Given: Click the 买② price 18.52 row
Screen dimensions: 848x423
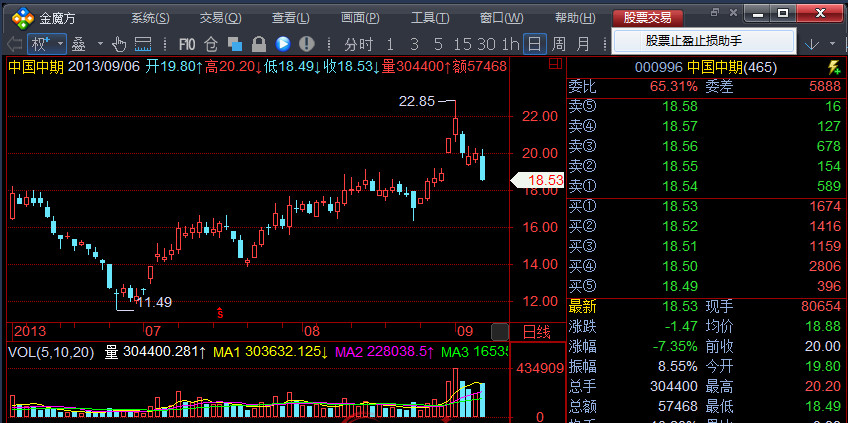Looking at the screenshot, I should (705, 226).
